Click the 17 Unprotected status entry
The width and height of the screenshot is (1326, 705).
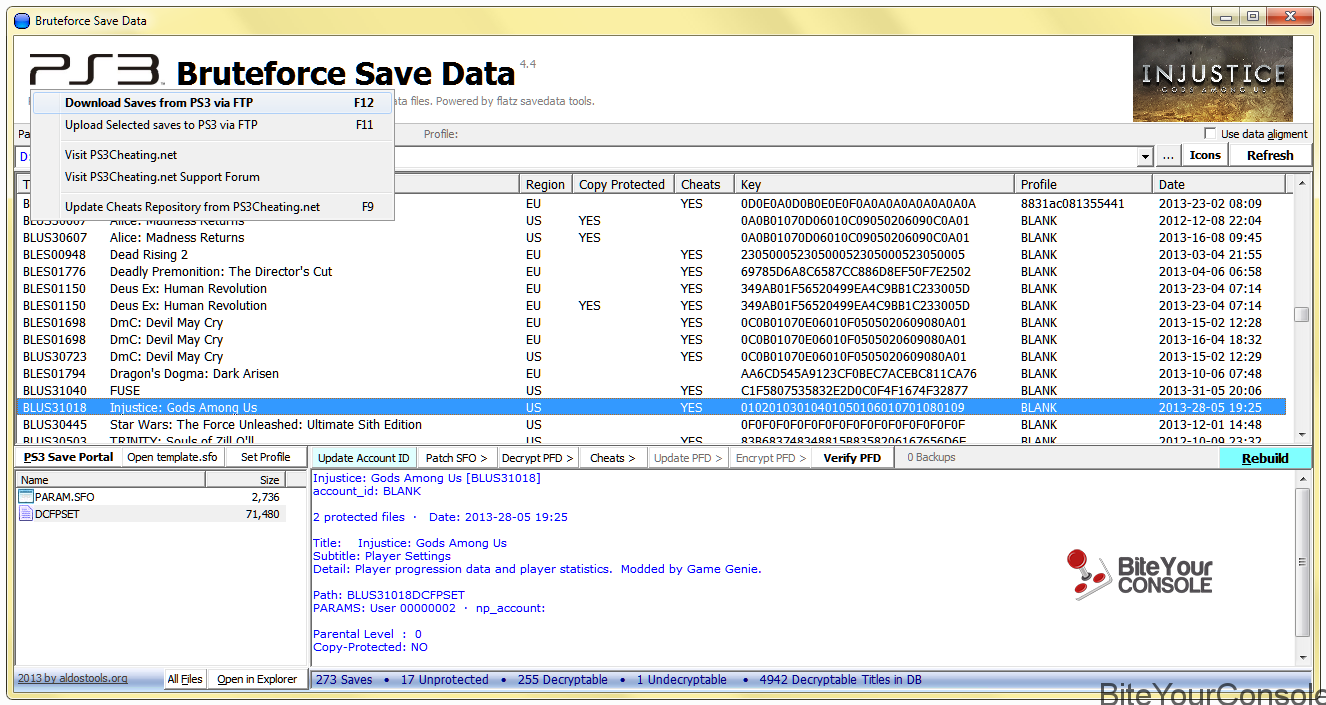point(445,680)
